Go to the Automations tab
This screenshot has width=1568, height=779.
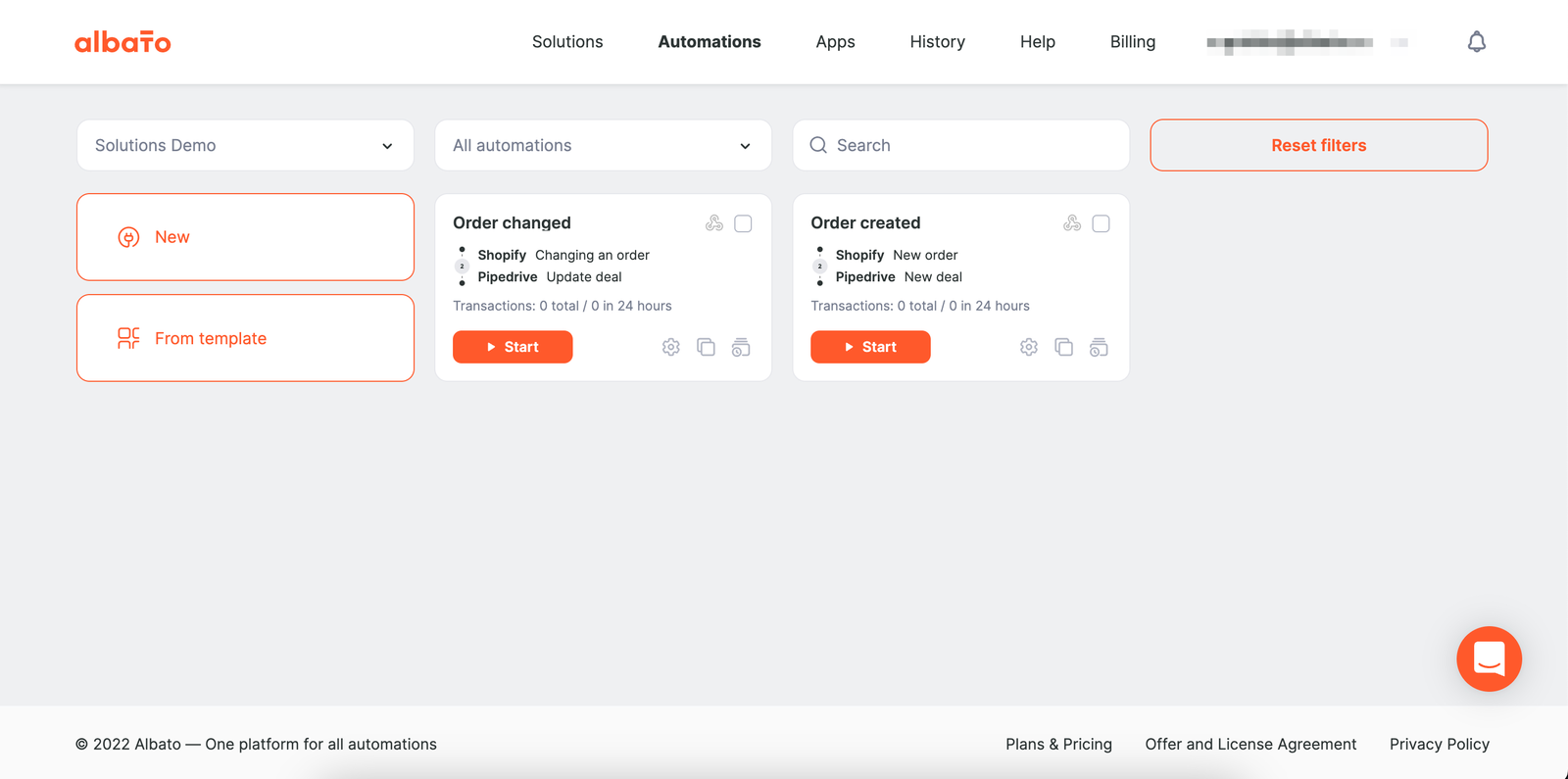(710, 41)
